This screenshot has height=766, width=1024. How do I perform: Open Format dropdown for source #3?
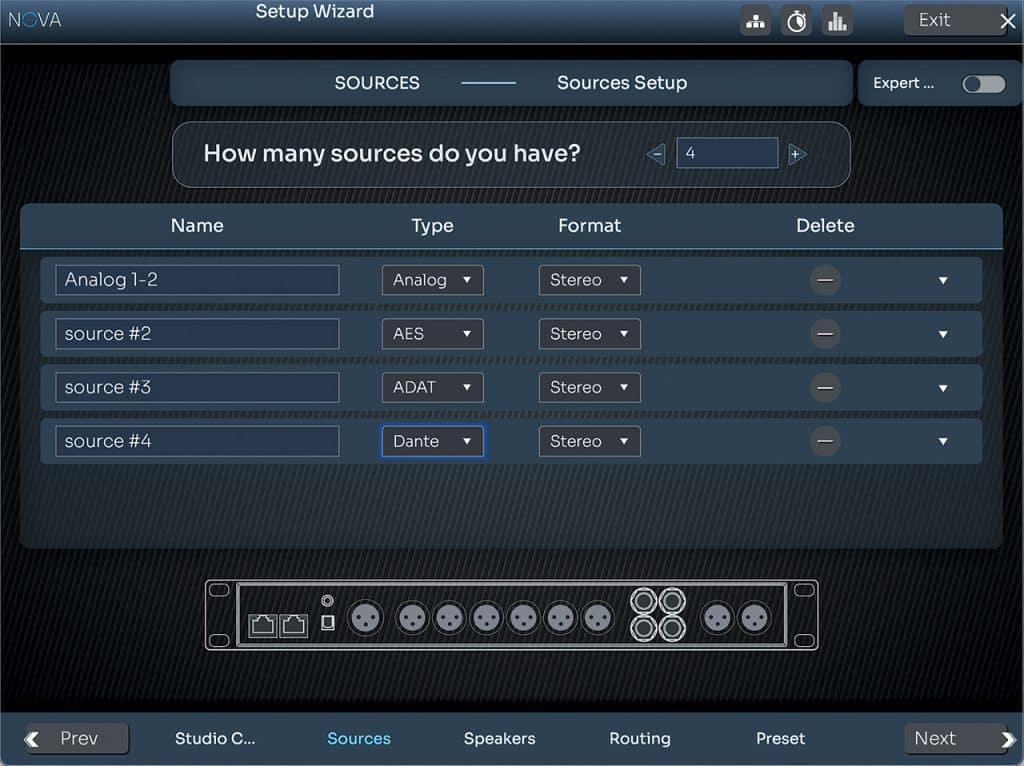point(589,387)
